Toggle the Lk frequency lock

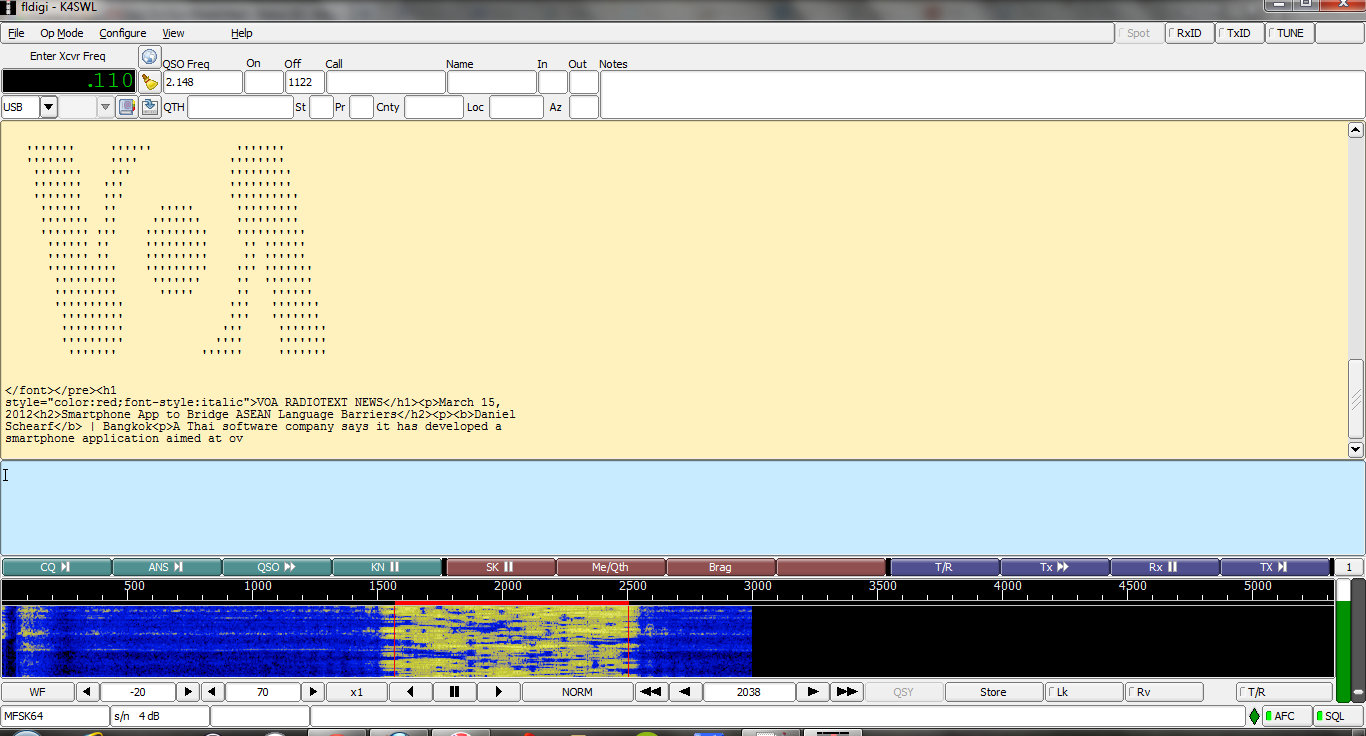click(x=1084, y=692)
